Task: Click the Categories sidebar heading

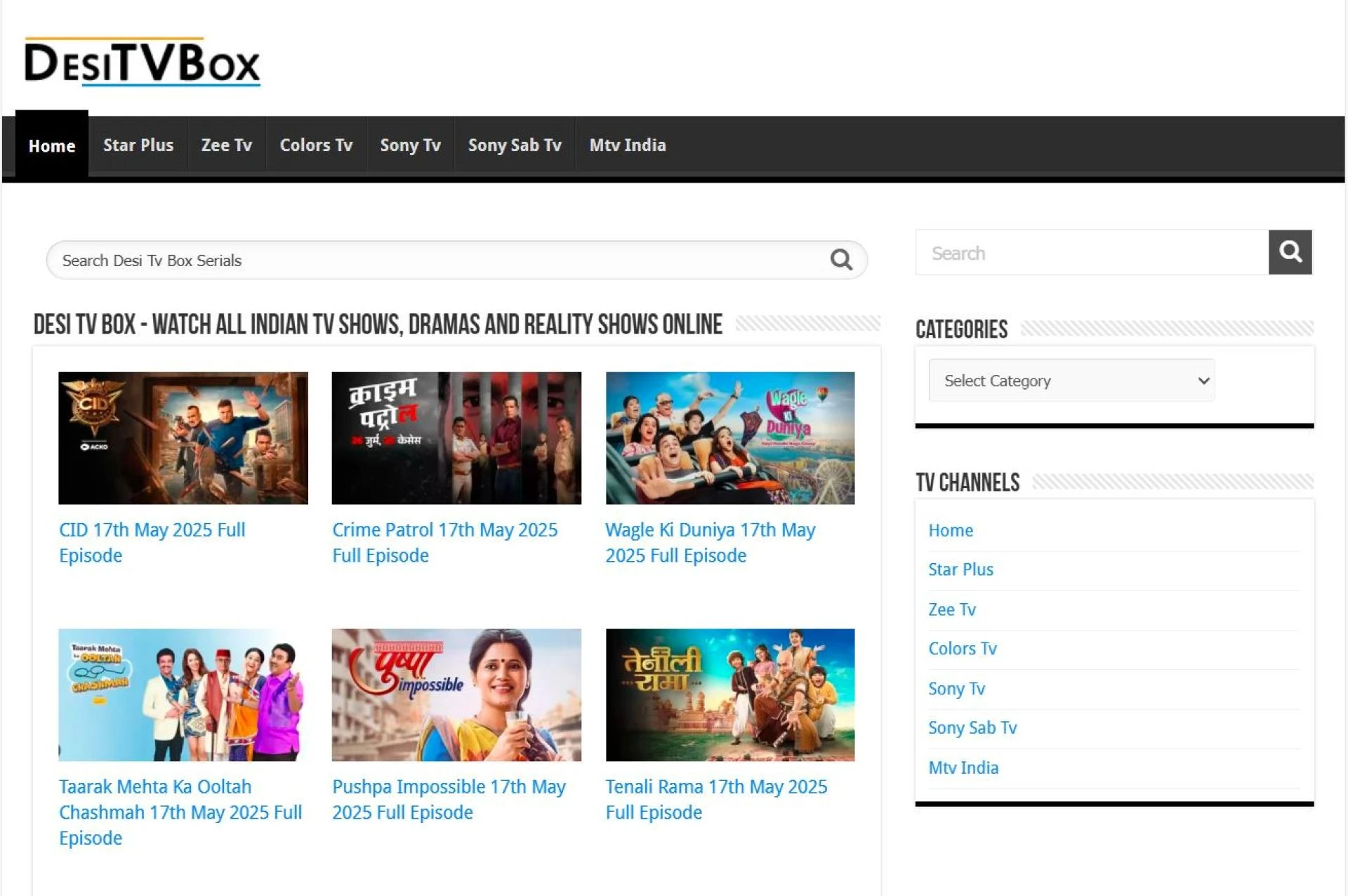Action: tap(961, 329)
